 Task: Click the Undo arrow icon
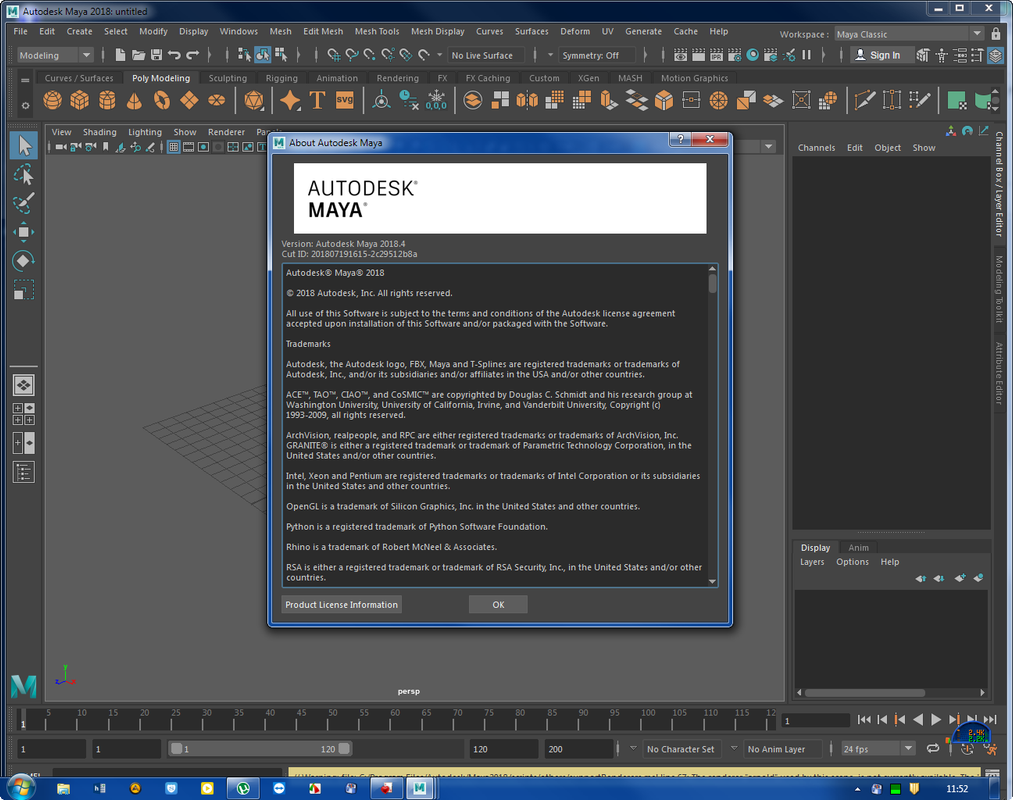174,55
